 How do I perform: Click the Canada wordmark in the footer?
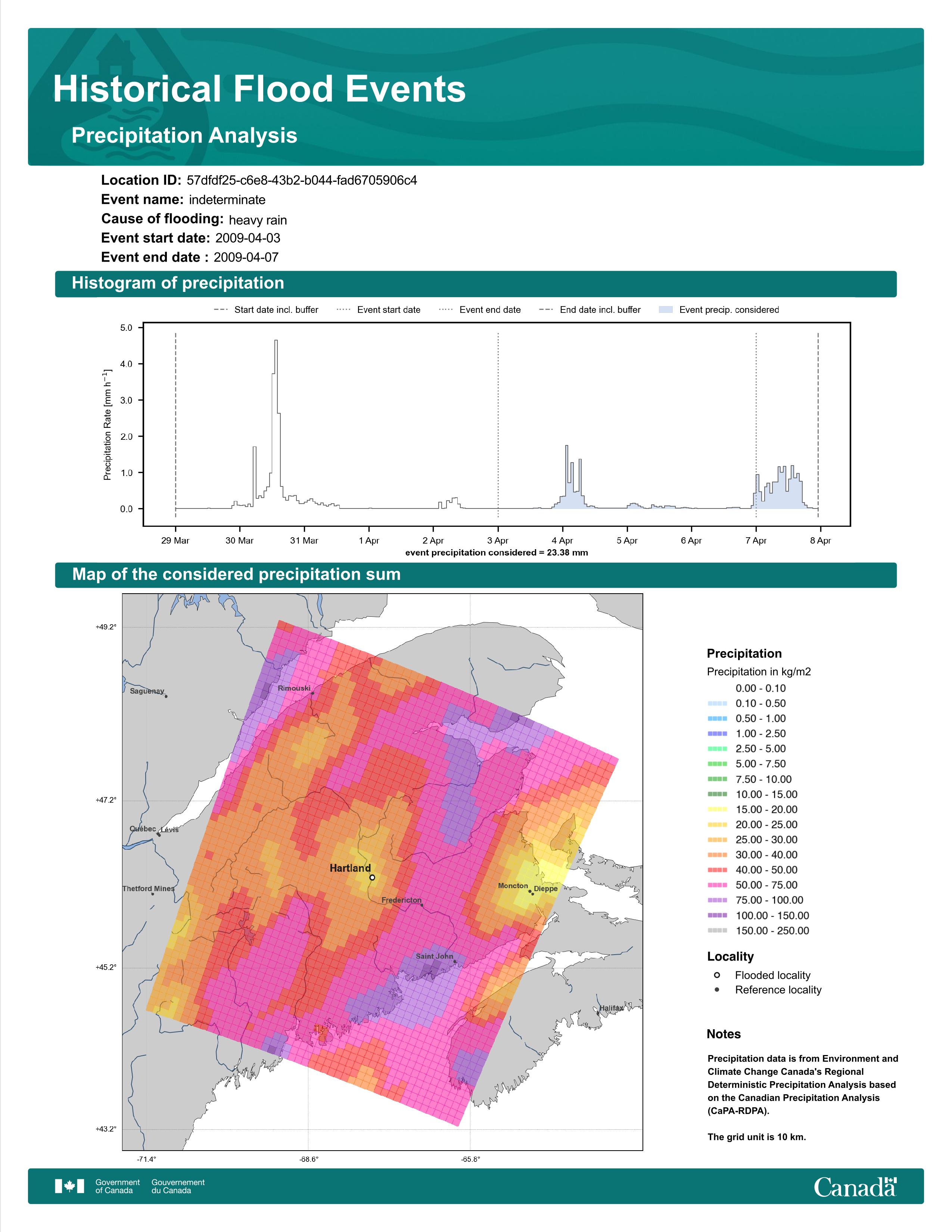pyautogui.click(x=855, y=1186)
